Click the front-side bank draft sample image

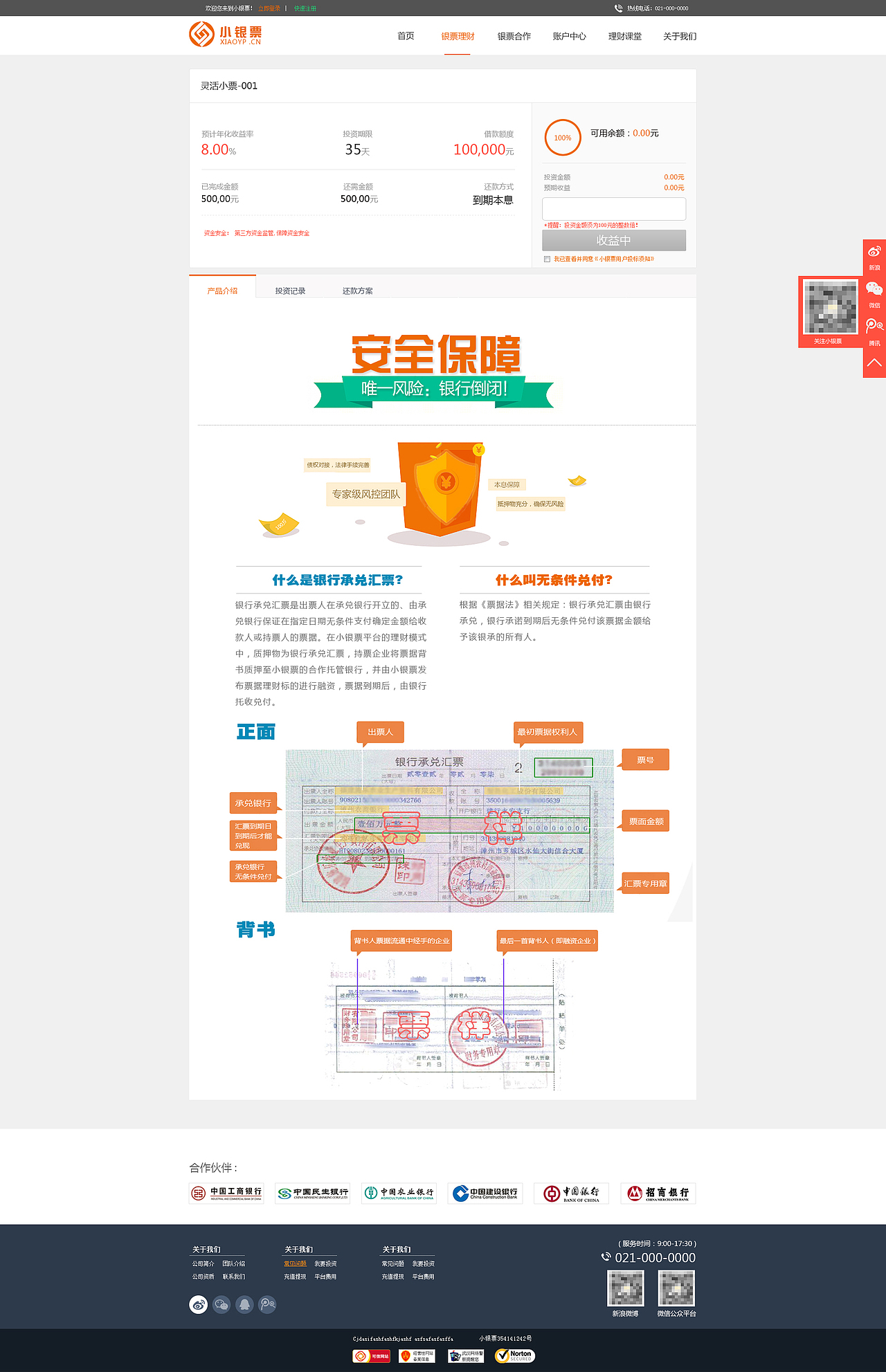tap(450, 830)
